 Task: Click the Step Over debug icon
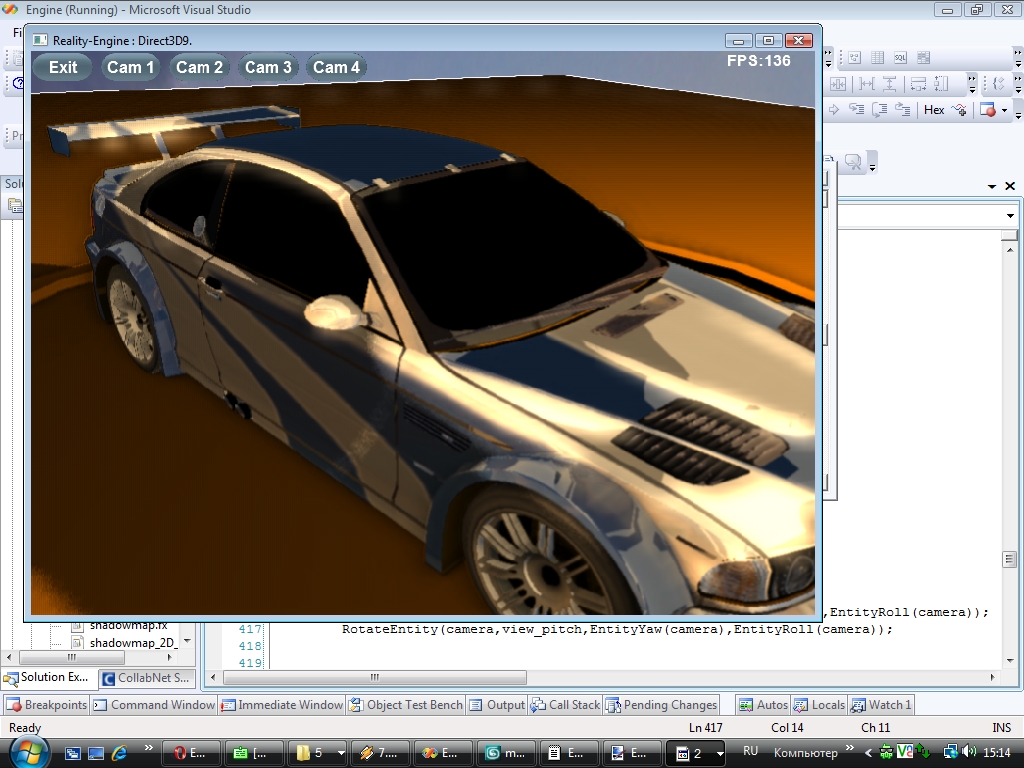[x=879, y=110]
